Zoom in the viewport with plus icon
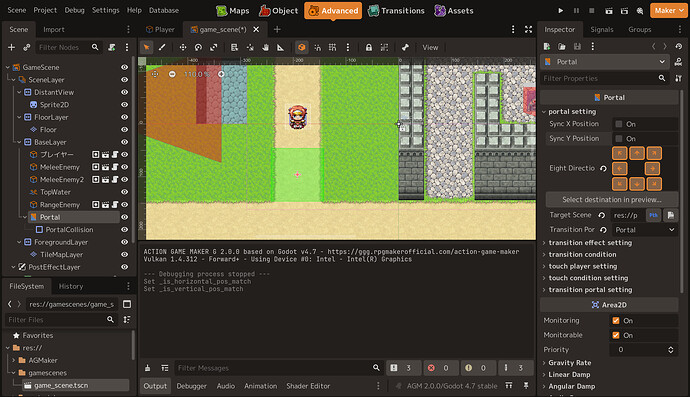The image size is (690, 397). pyautogui.click(x=221, y=74)
